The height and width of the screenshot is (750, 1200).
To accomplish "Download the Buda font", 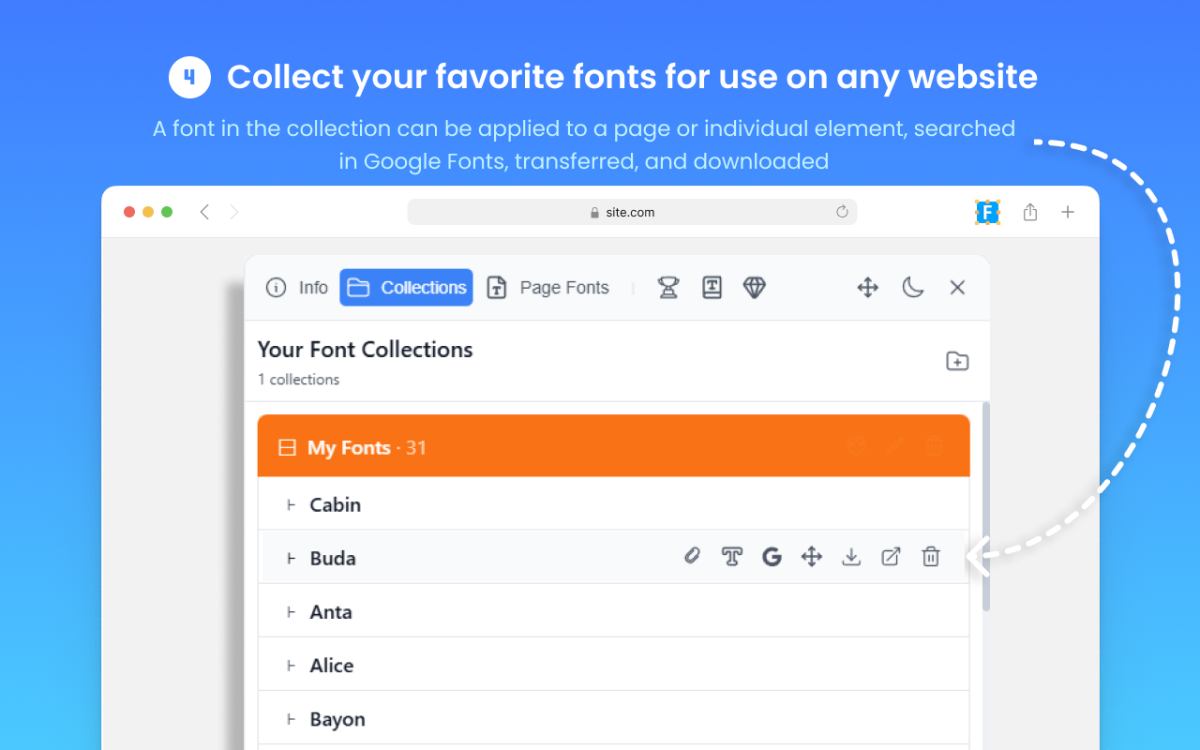I will pos(851,557).
